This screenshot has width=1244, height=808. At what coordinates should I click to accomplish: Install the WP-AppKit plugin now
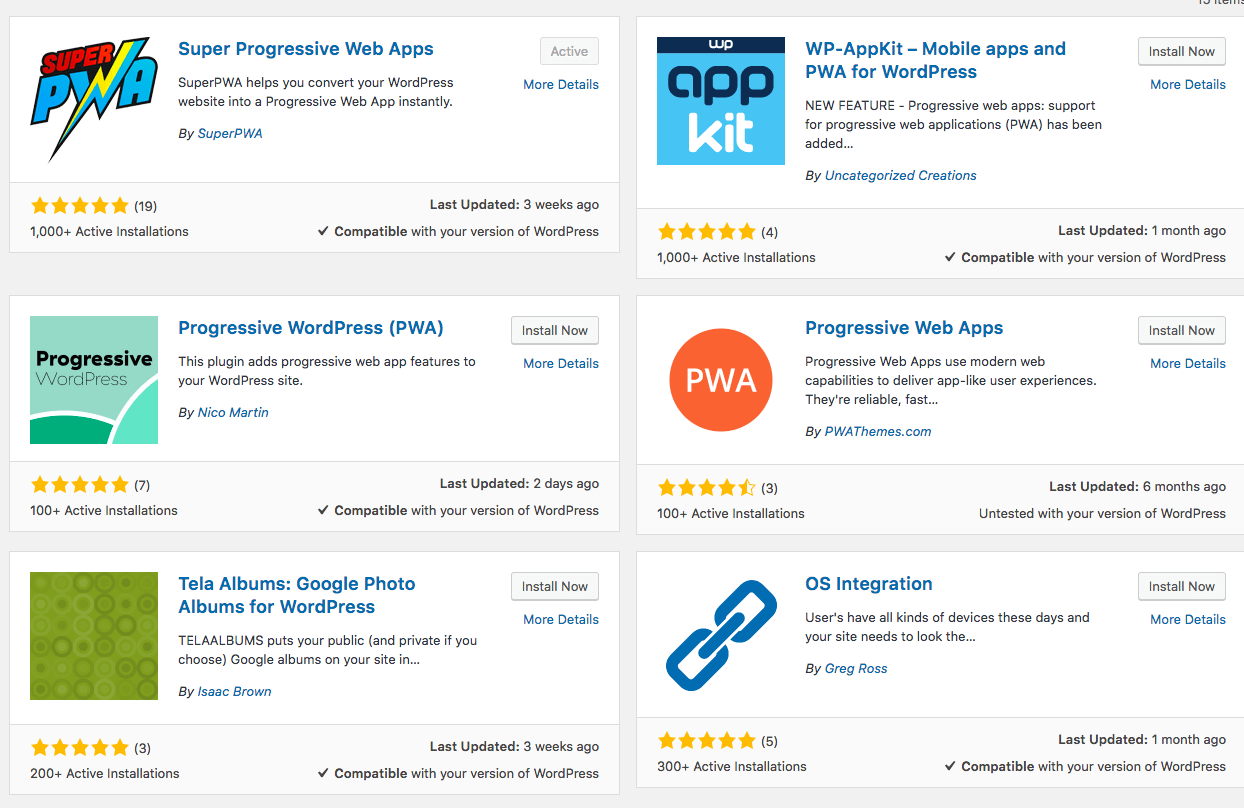[x=1181, y=52]
